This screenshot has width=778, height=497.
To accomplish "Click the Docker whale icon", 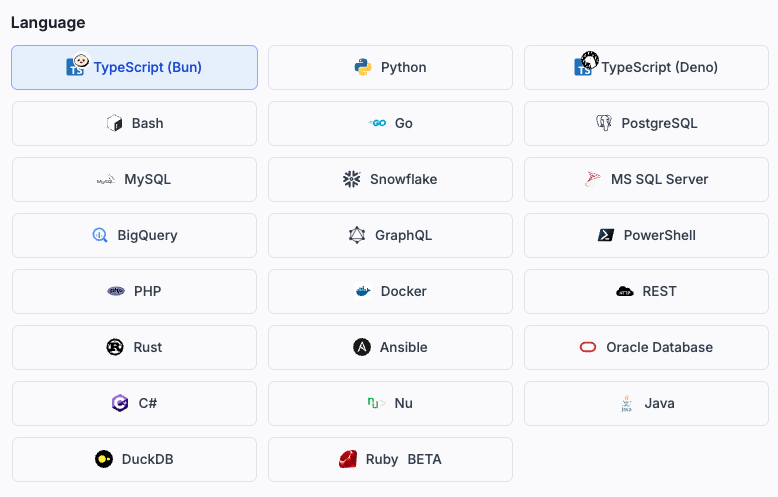I will coord(363,291).
